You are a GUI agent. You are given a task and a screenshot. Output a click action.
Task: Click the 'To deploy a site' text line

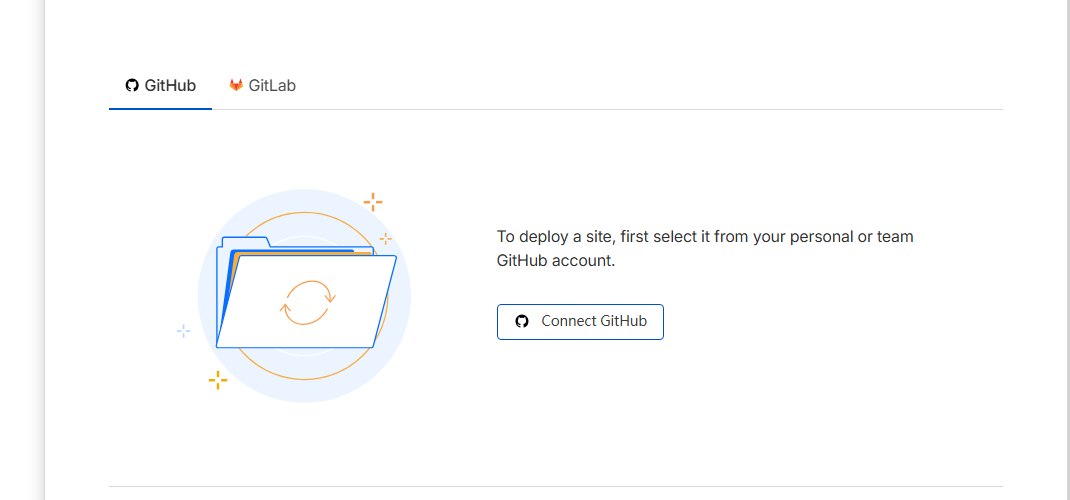(x=705, y=237)
